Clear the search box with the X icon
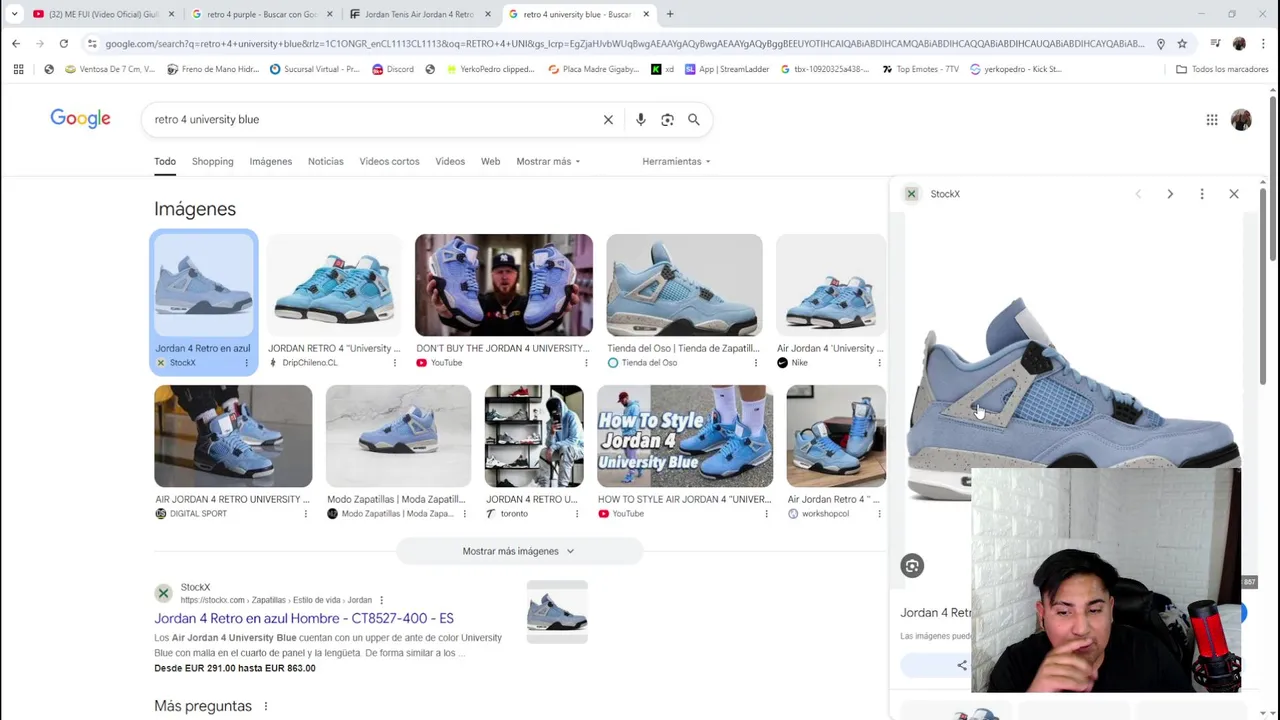Viewport: 1280px width, 720px height. click(x=608, y=119)
